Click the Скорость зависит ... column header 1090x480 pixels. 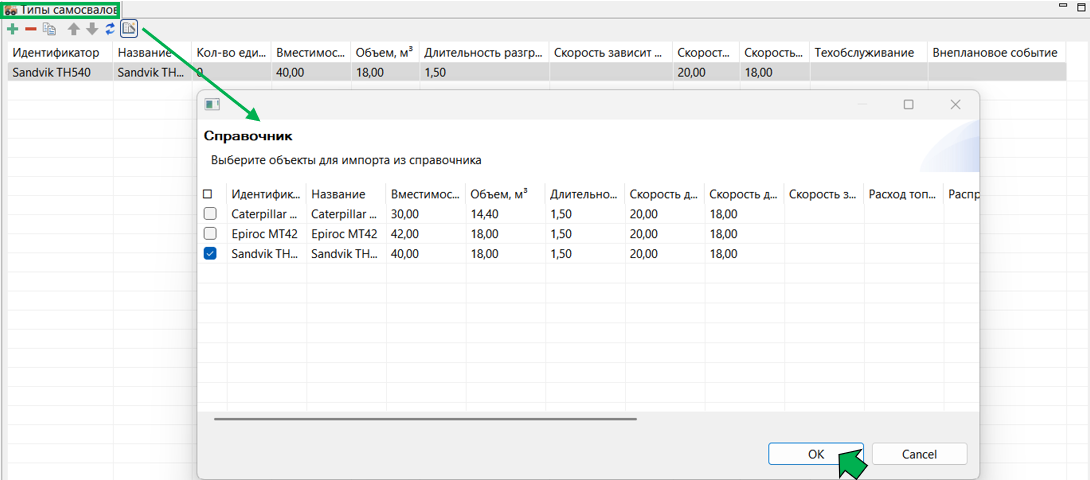click(x=611, y=52)
